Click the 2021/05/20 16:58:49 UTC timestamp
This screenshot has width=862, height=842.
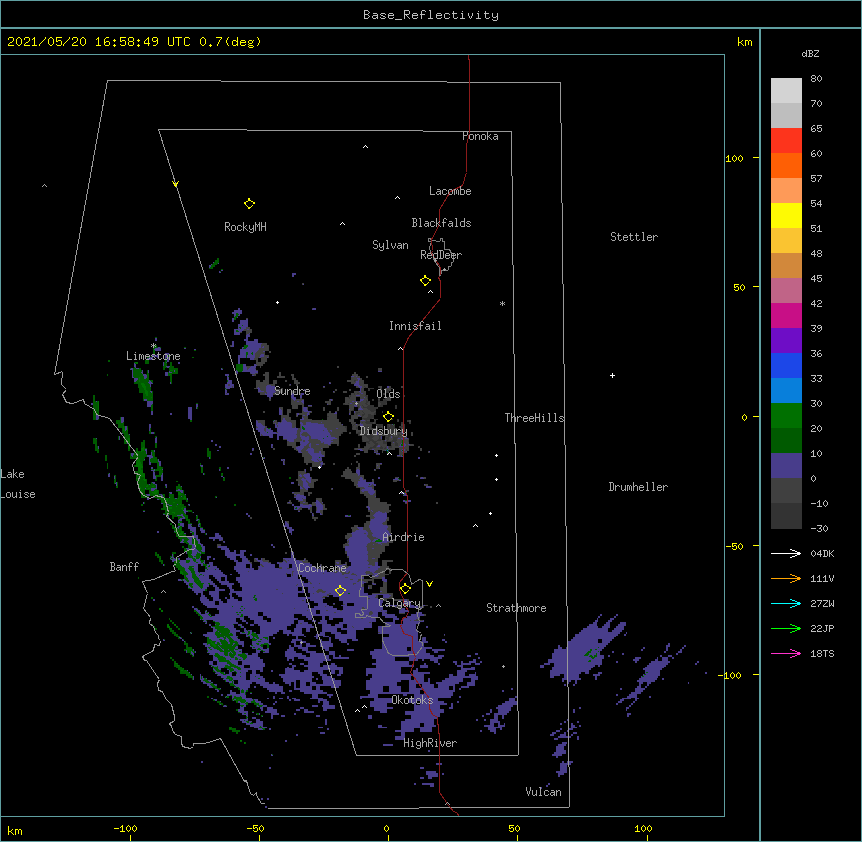click(99, 42)
